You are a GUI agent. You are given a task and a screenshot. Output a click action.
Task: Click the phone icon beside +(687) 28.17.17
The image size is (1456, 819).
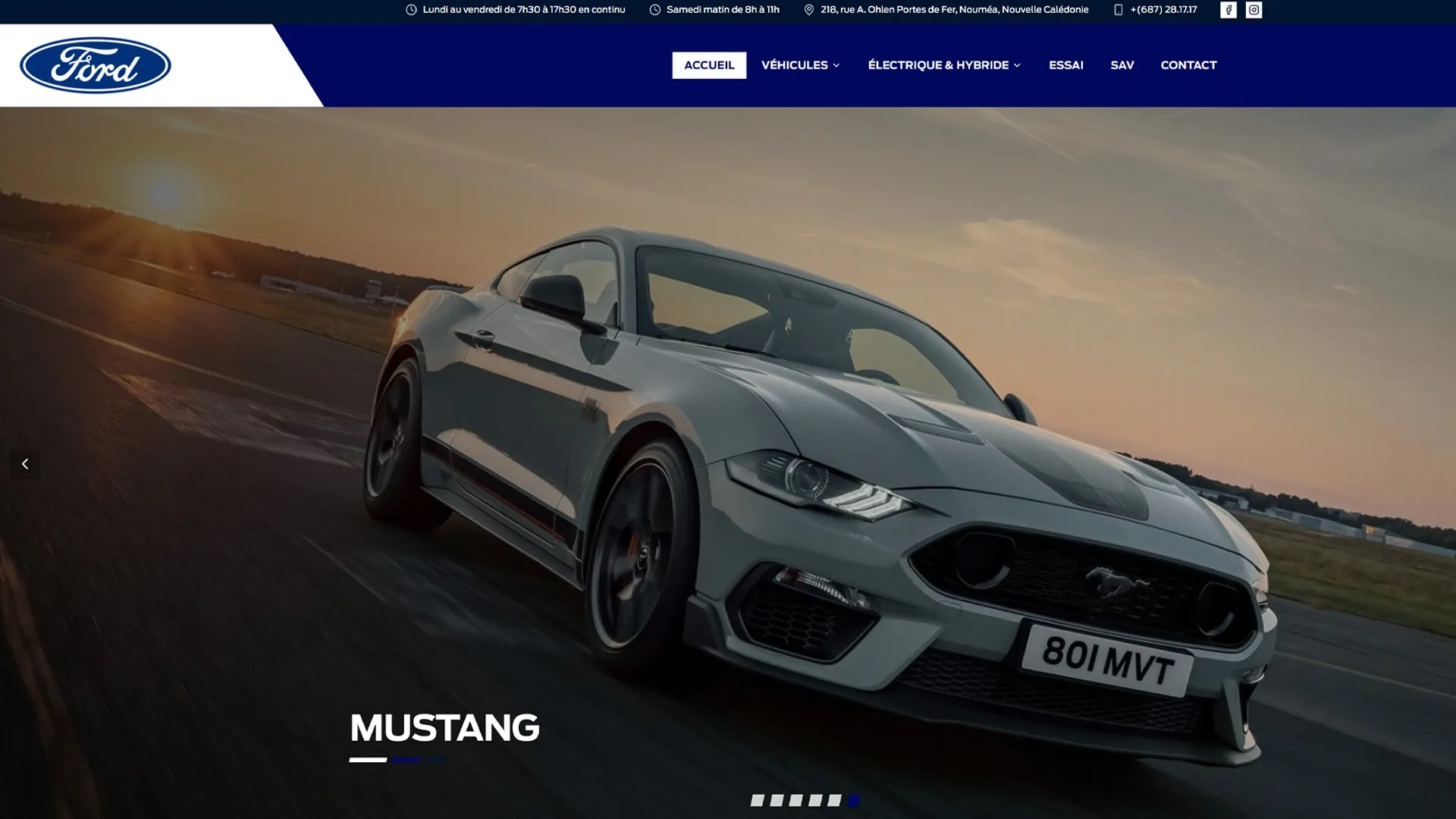[x=1118, y=10]
